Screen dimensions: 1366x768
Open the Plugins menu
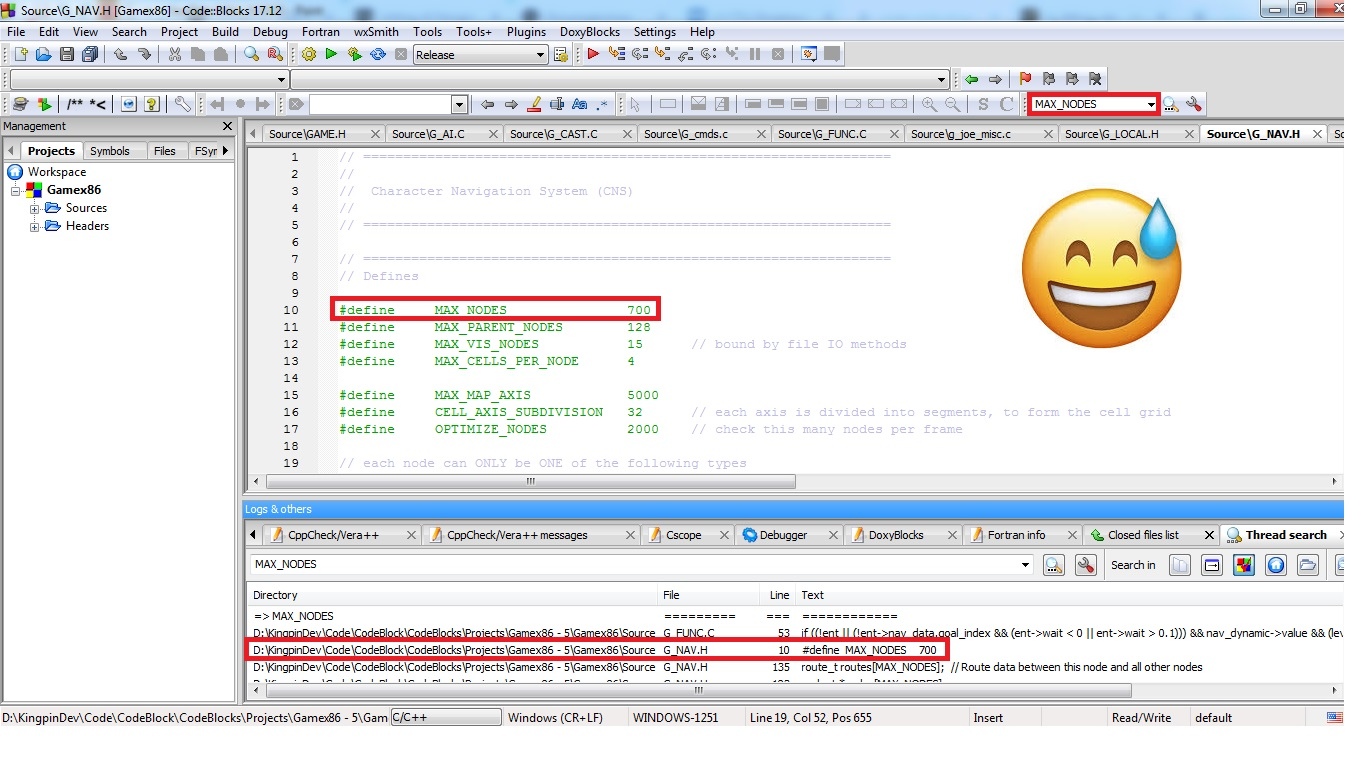[526, 31]
